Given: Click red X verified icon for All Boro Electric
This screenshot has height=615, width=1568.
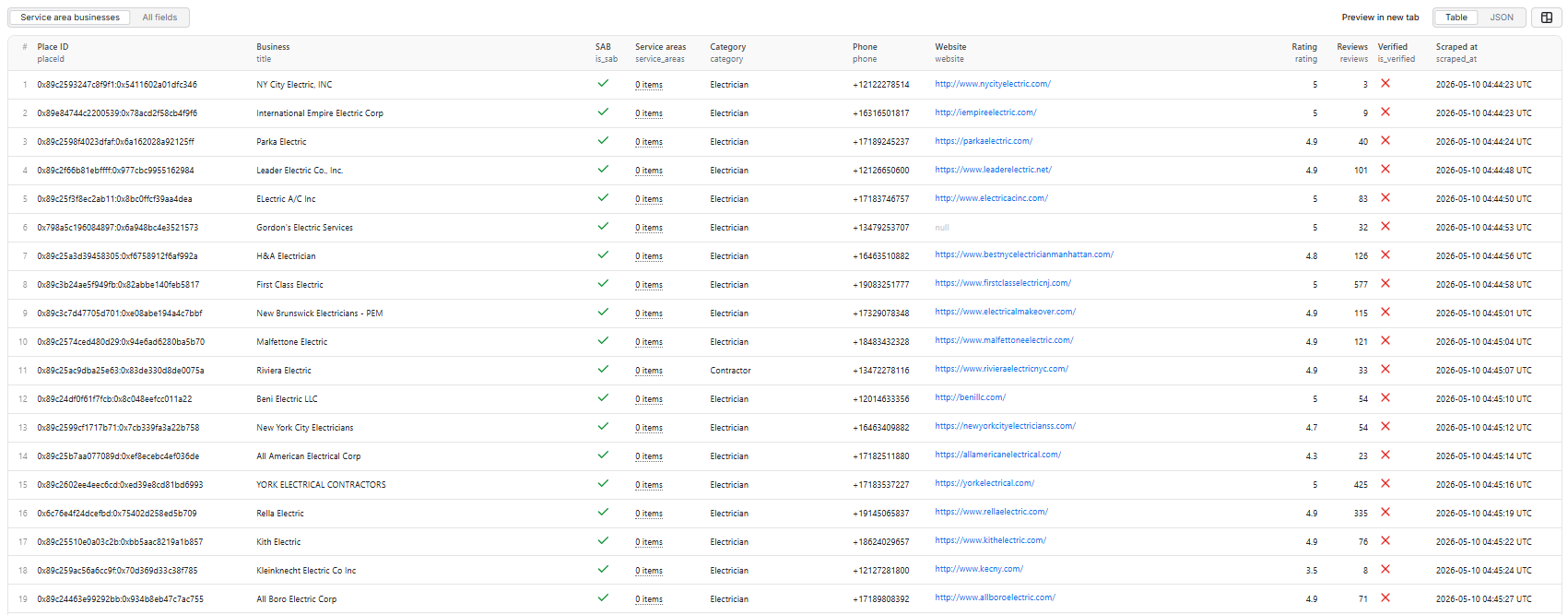Looking at the screenshot, I should coord(1385,597).
